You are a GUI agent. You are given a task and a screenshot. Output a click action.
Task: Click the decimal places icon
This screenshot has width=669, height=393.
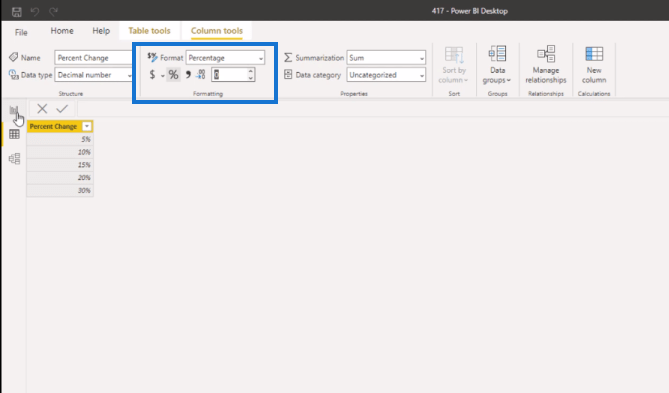(201, 75)
